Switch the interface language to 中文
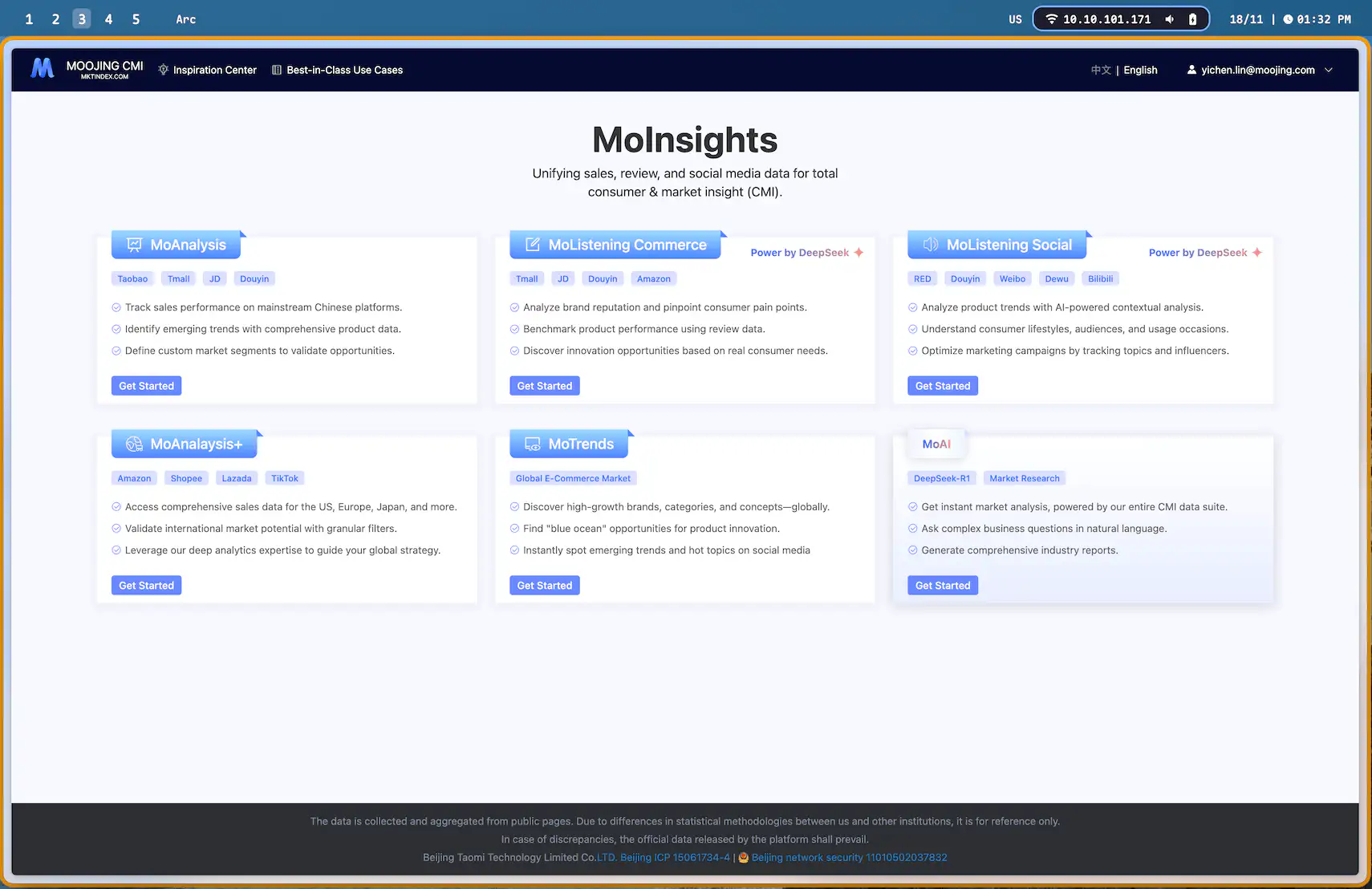This screenshot has height=889, width=1372. (1100, 70)
